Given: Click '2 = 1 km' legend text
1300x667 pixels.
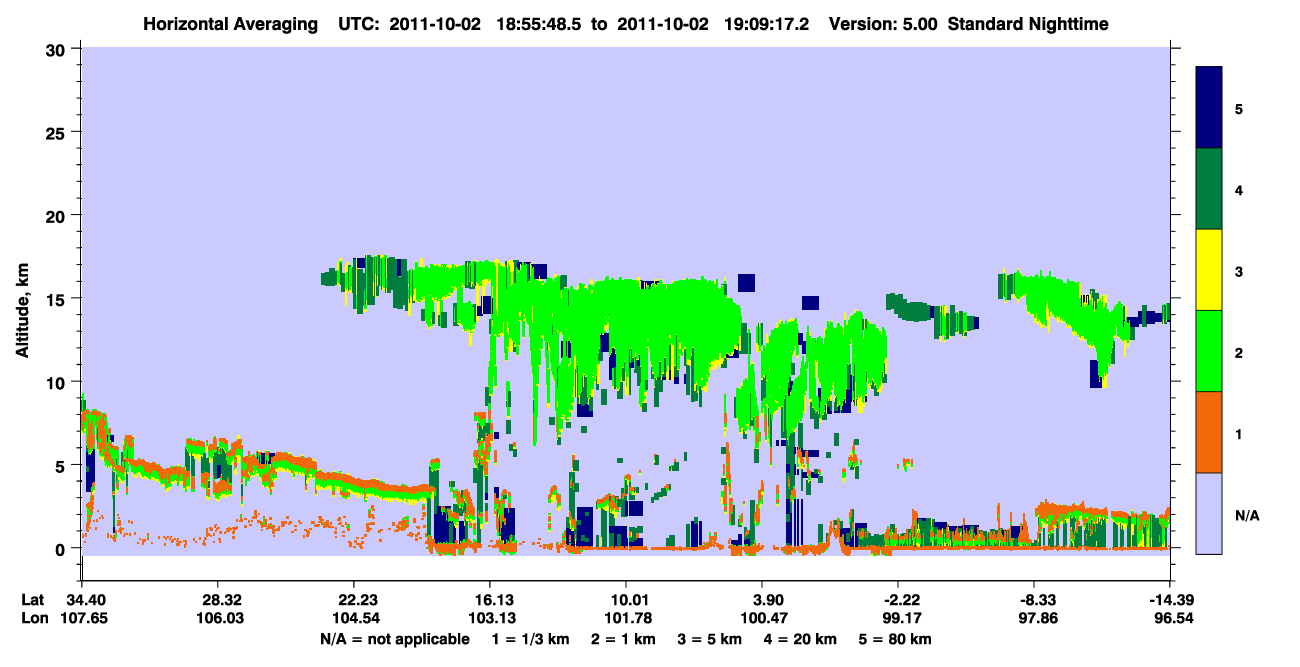Looking at the screenshot, I should tap(624, 638).
